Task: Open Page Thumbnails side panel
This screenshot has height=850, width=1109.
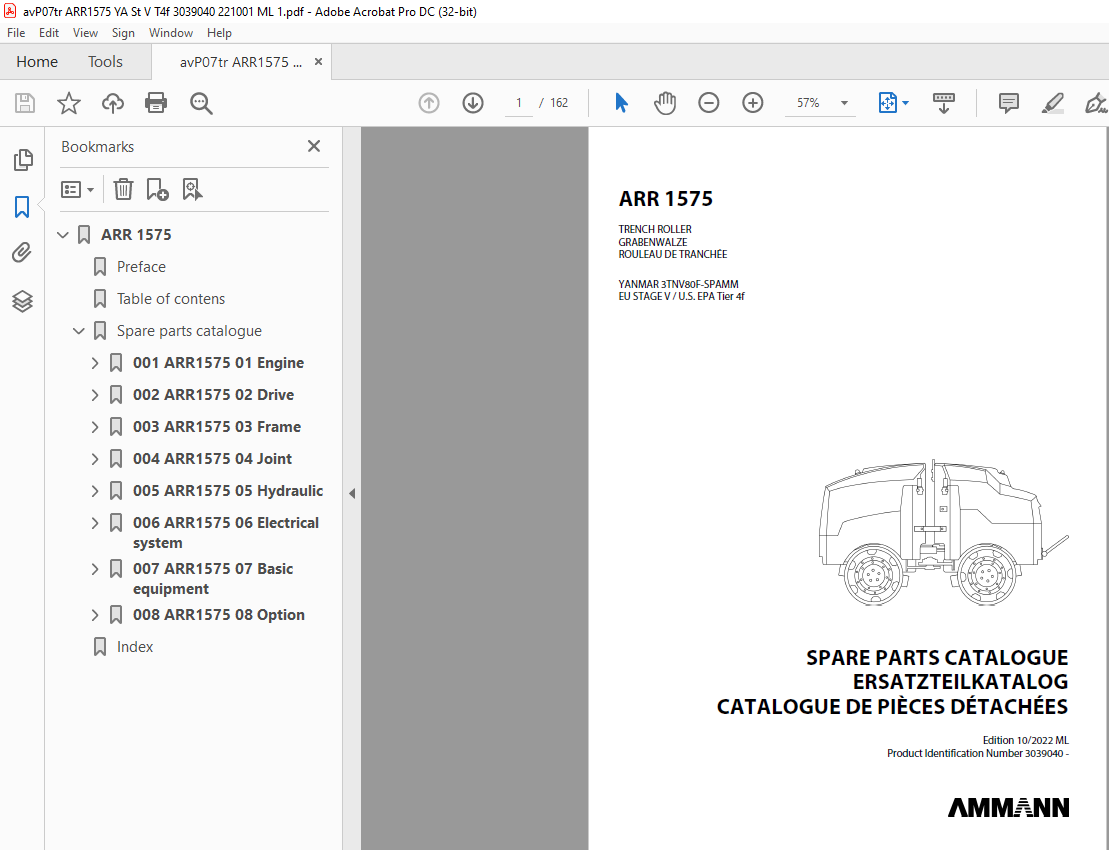Action: coord(23,160)
